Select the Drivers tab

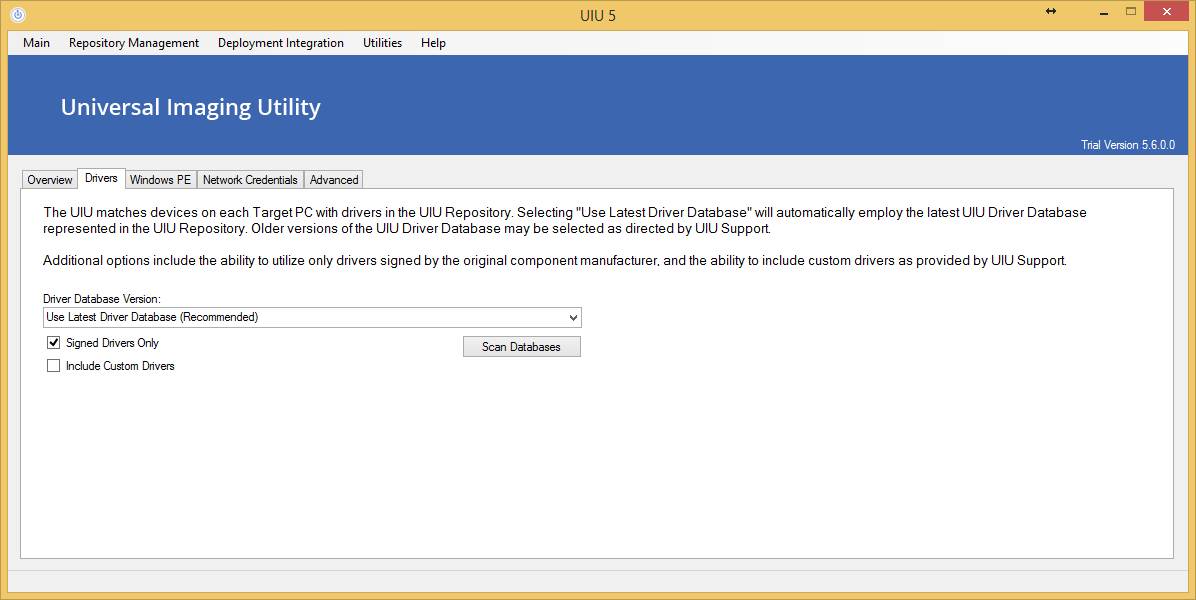click(101, 179)
